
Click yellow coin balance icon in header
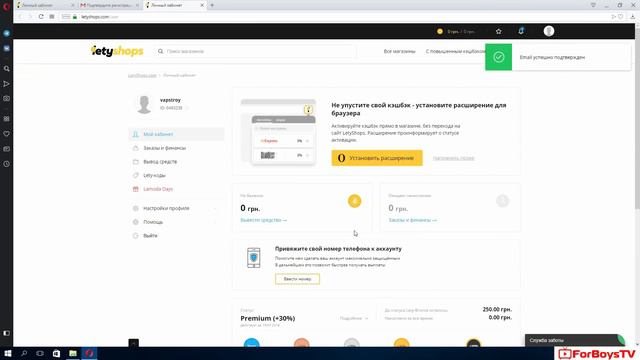(x=440, y=31)
